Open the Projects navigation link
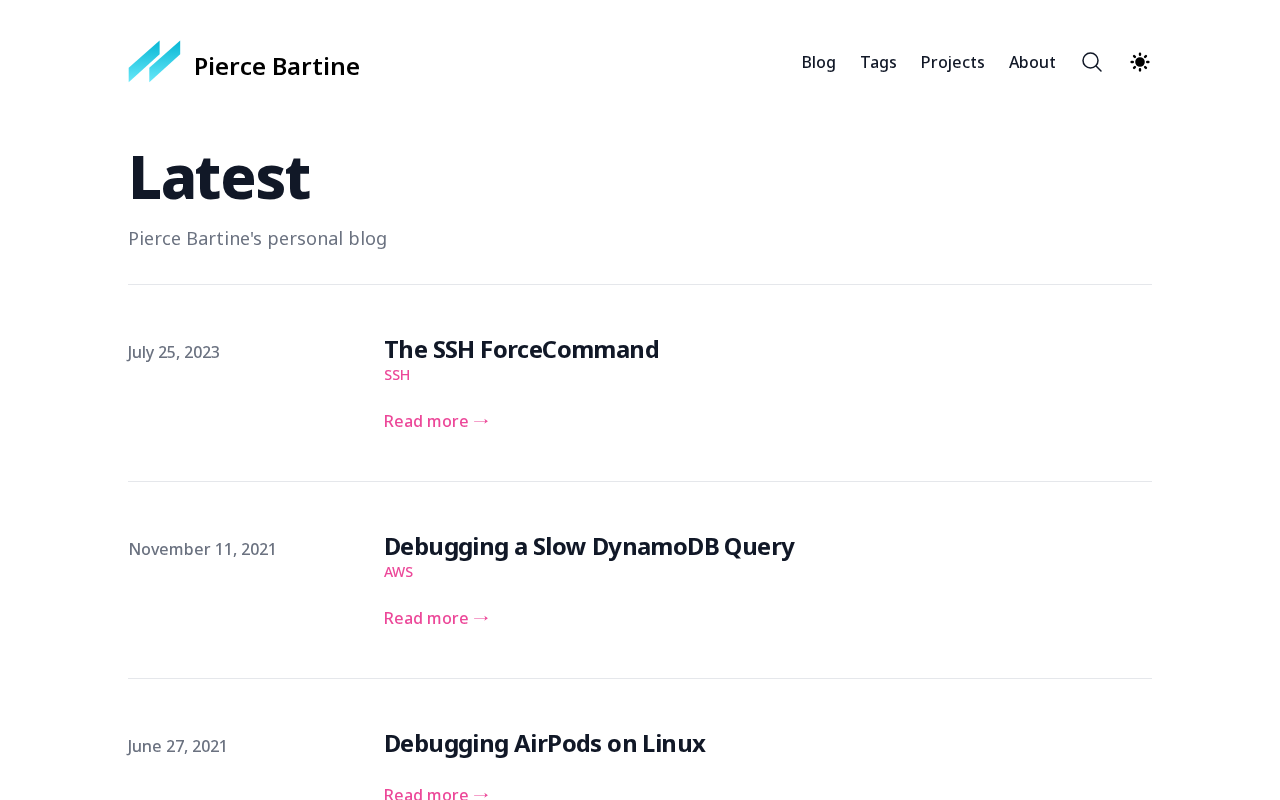1280x800 pixels. [x=953, y=62]
